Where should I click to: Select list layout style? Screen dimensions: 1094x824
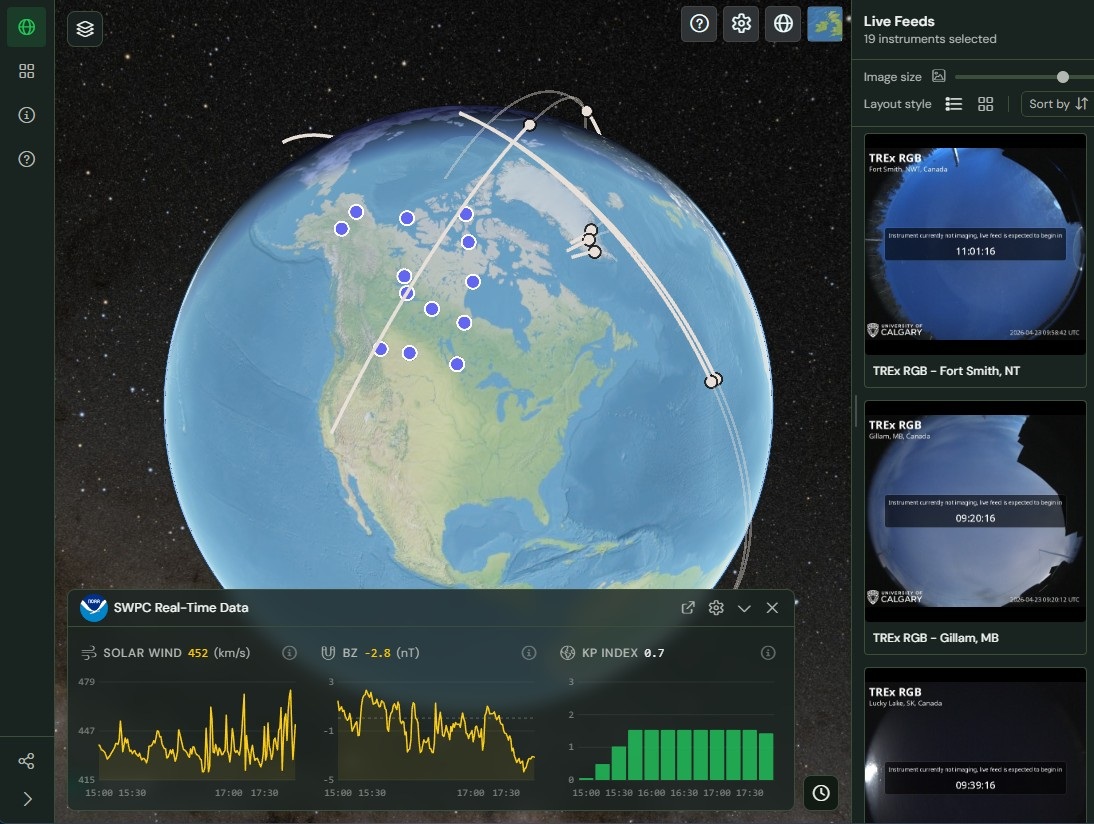(x=953, y=104)
